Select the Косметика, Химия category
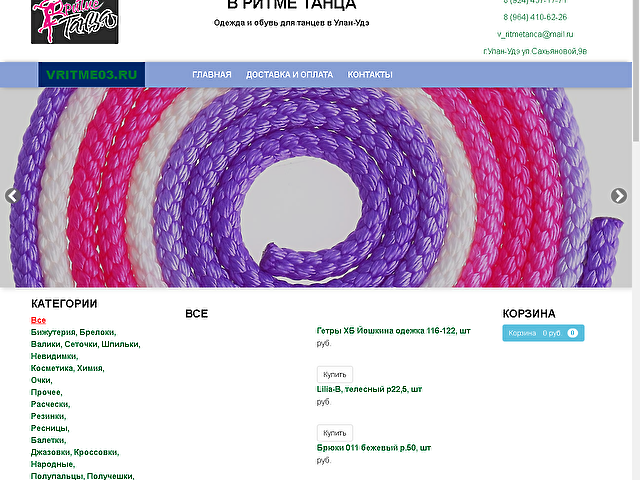 (x=68, y=368)
